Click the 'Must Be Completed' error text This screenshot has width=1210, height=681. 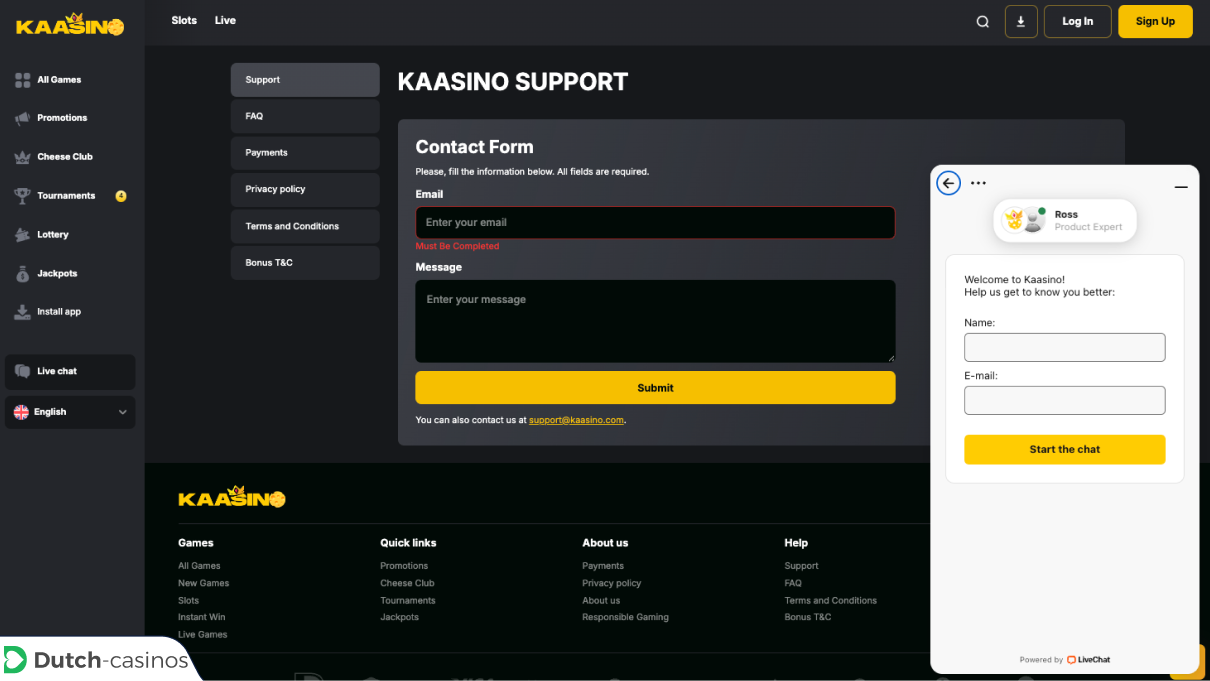coord(457,246)
